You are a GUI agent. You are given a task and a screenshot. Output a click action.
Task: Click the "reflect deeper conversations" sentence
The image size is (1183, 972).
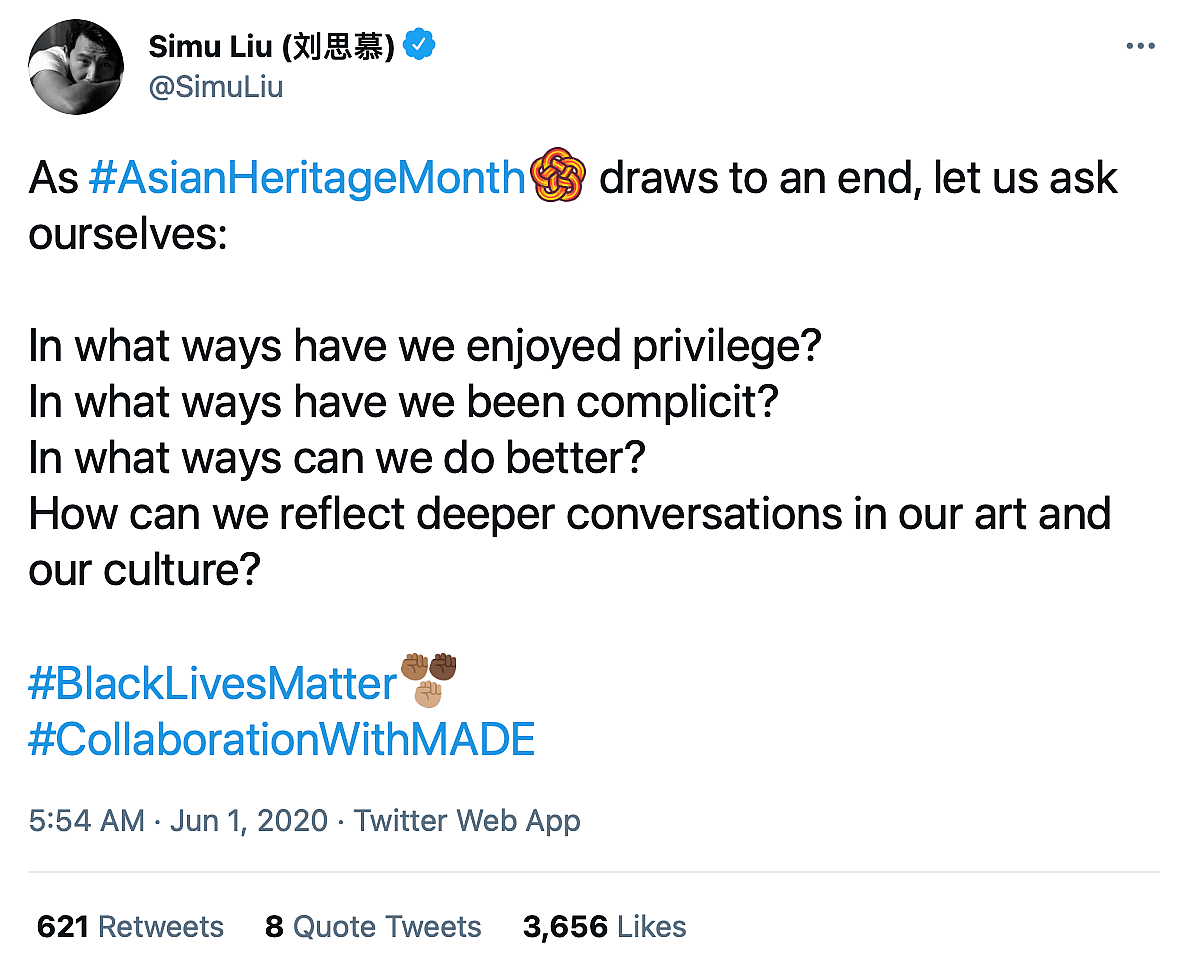point(570,515)
